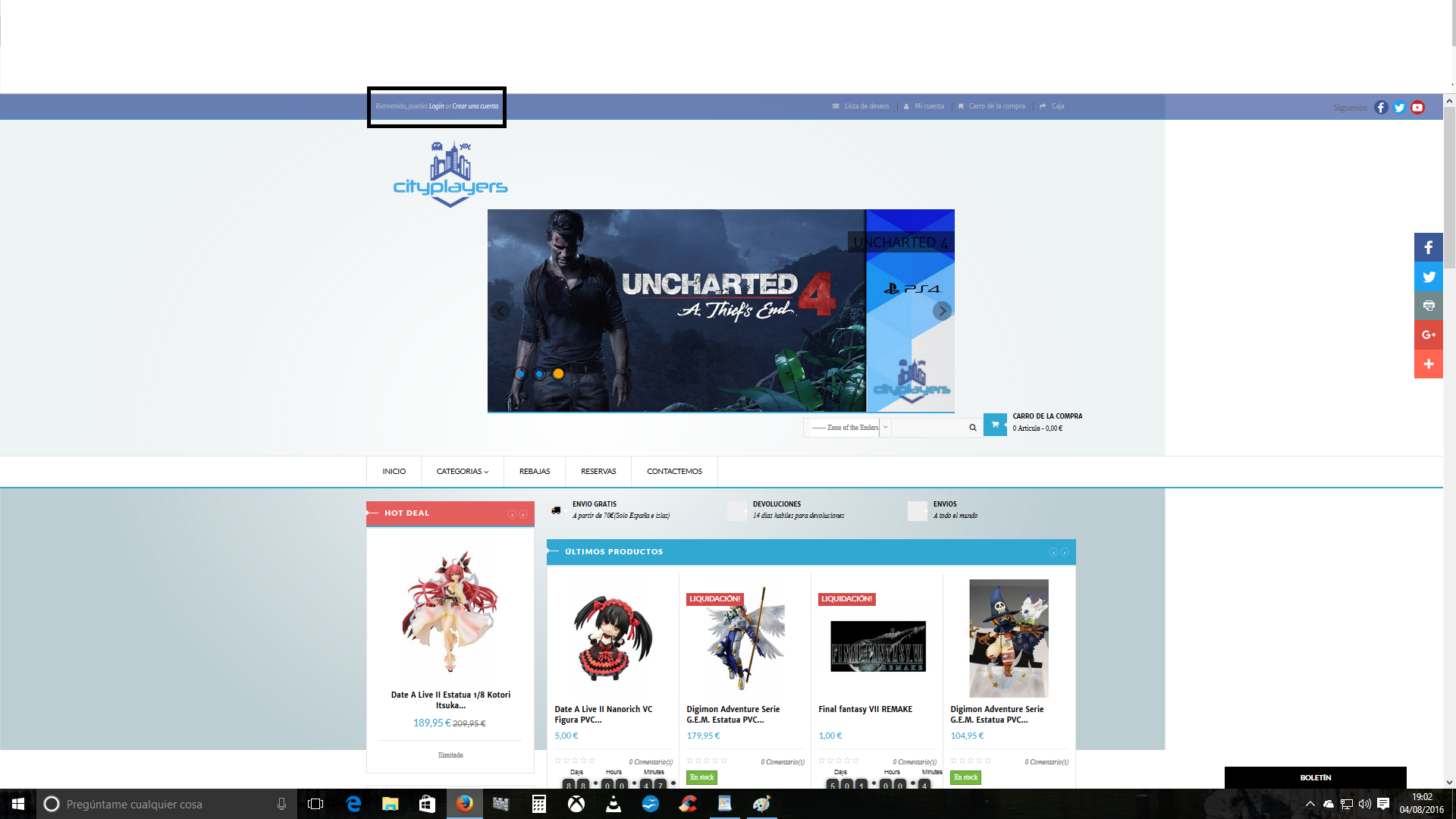
Task: Expand the CATEGORIAS menu
Action: (x=462, y=472)
